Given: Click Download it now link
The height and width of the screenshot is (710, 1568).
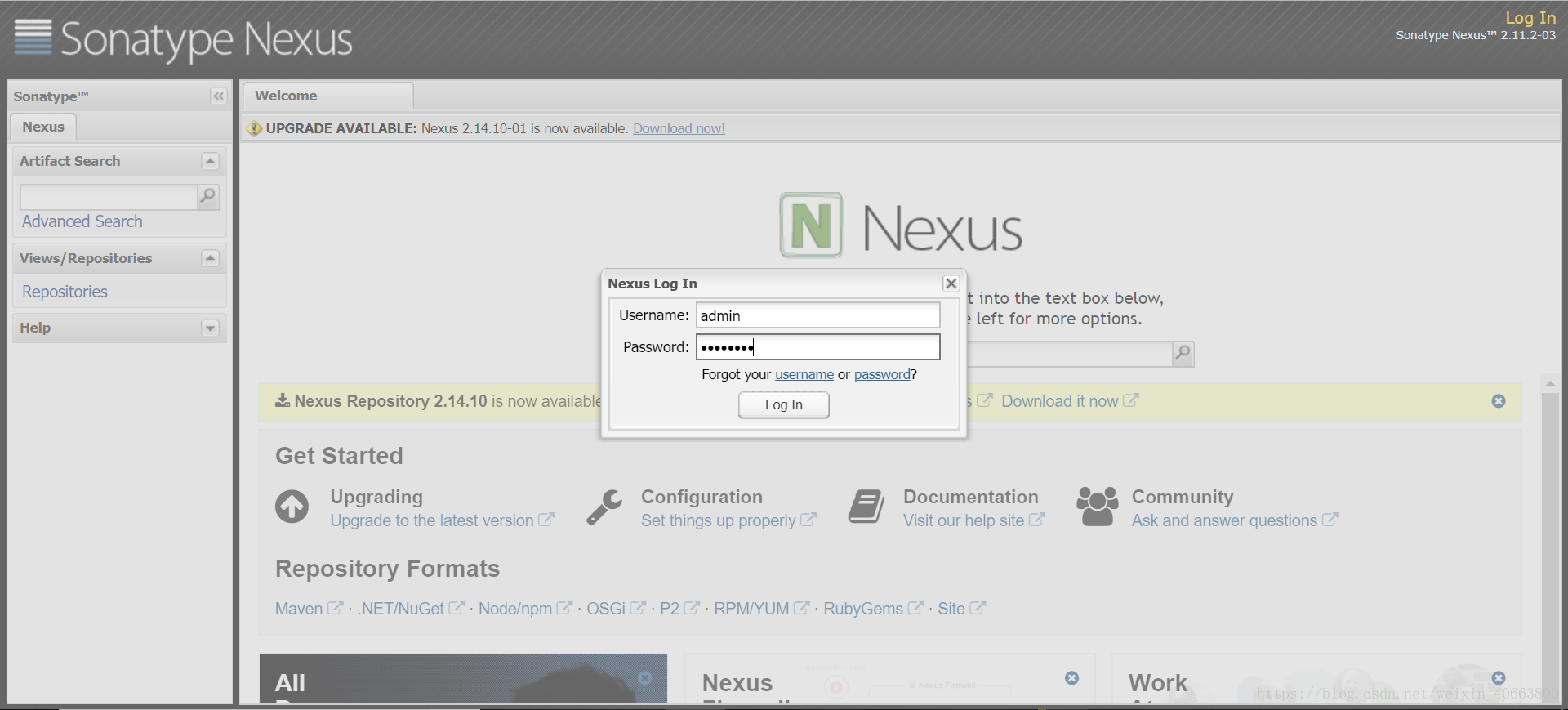Looking at the screenshot, I should (1069, 401).
